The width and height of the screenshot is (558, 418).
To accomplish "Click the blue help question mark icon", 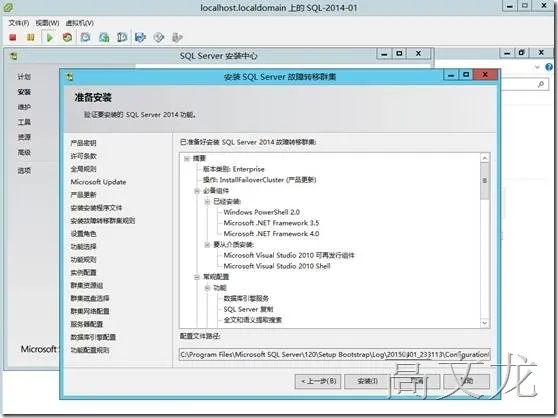I will tap(549, 67).
